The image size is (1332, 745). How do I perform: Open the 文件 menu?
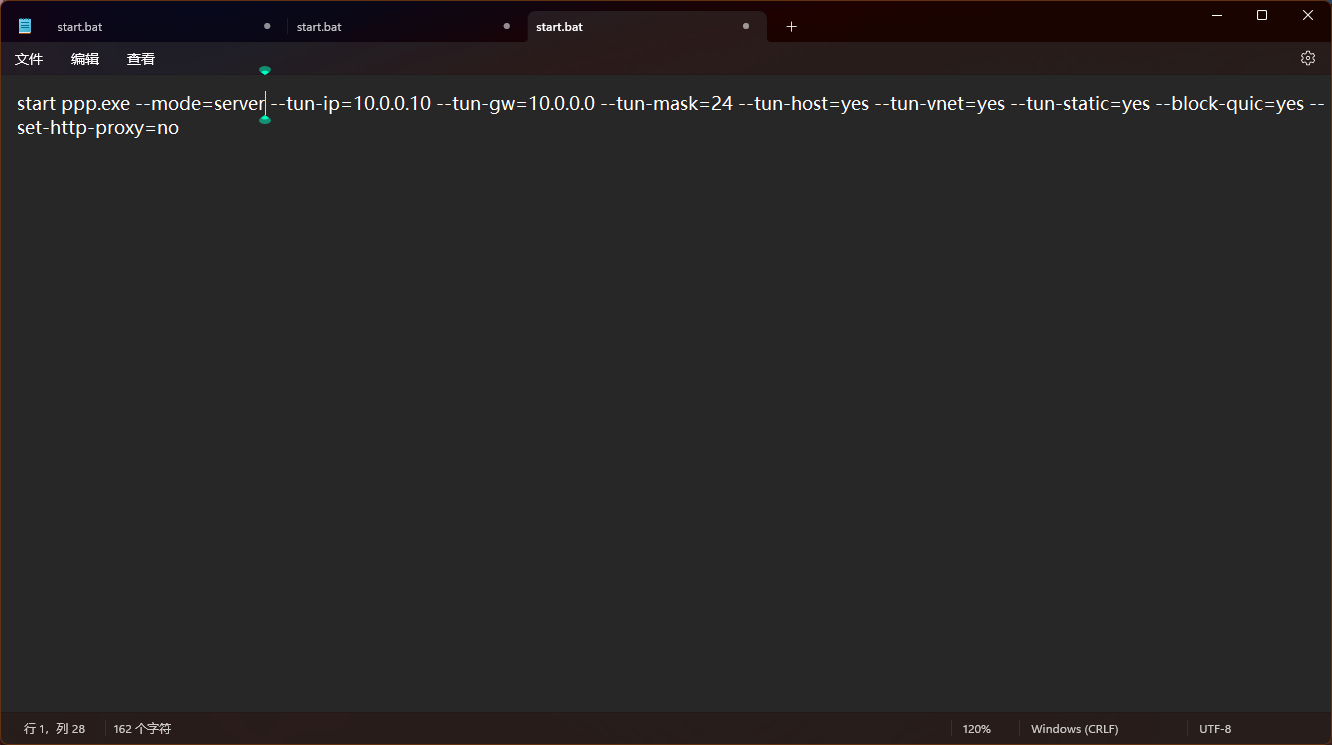tap(29, 59)
